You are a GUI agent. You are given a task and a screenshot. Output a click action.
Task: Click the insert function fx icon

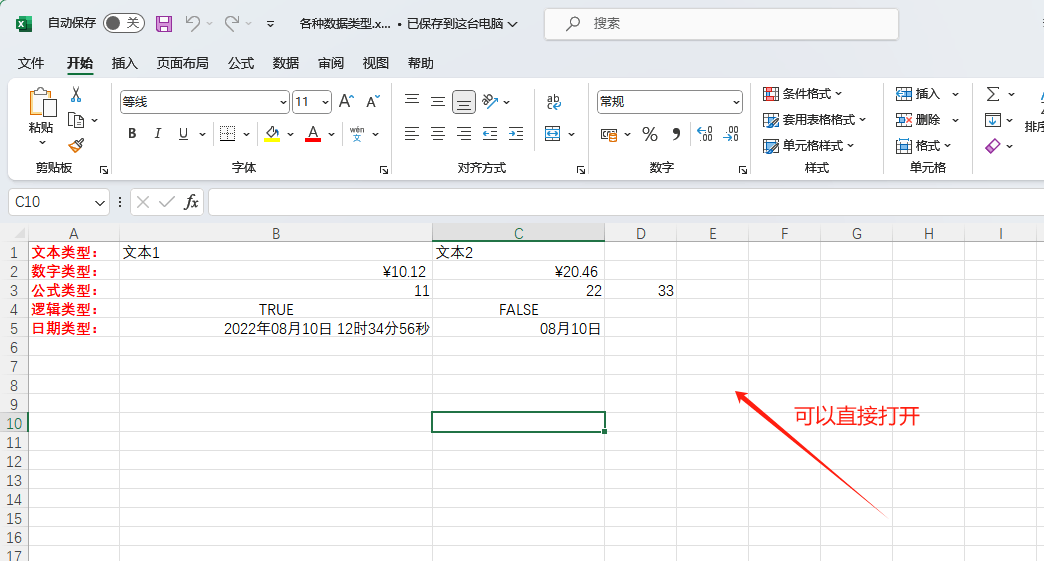coord(191,202)
